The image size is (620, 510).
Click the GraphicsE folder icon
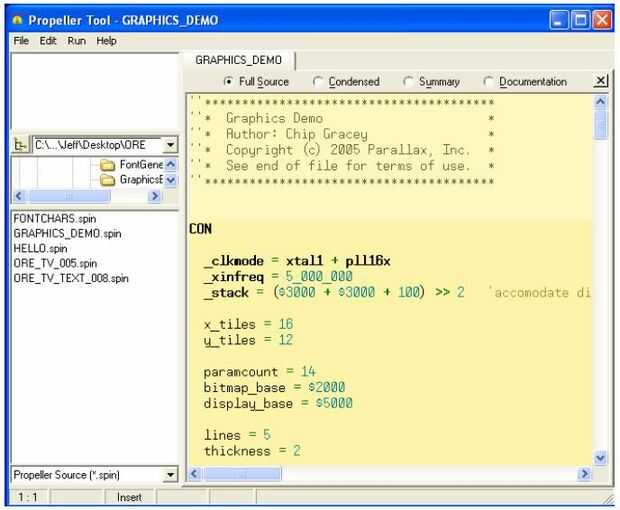[x=107, y=180]
